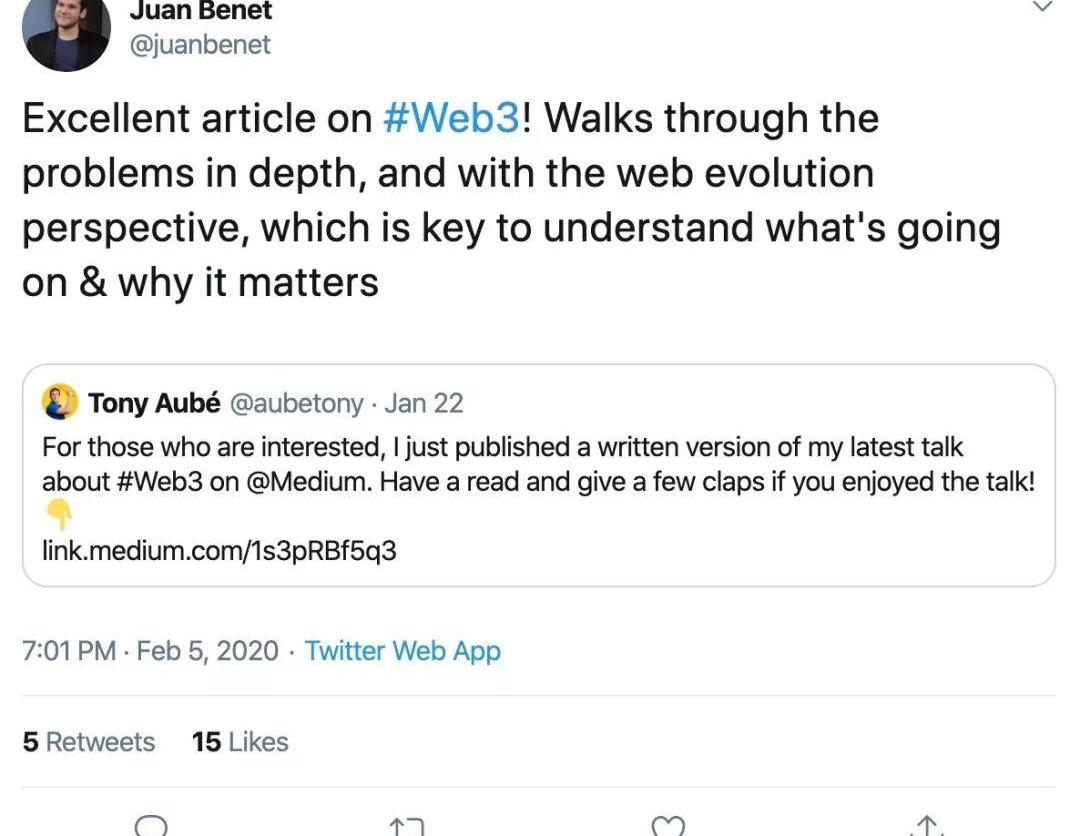The width and height of the screenshot is (1080, 836).
Task: Click Tony Aubé's small avatar in quoted tweet
Action: pyautogui.click(x=60, y=402)
